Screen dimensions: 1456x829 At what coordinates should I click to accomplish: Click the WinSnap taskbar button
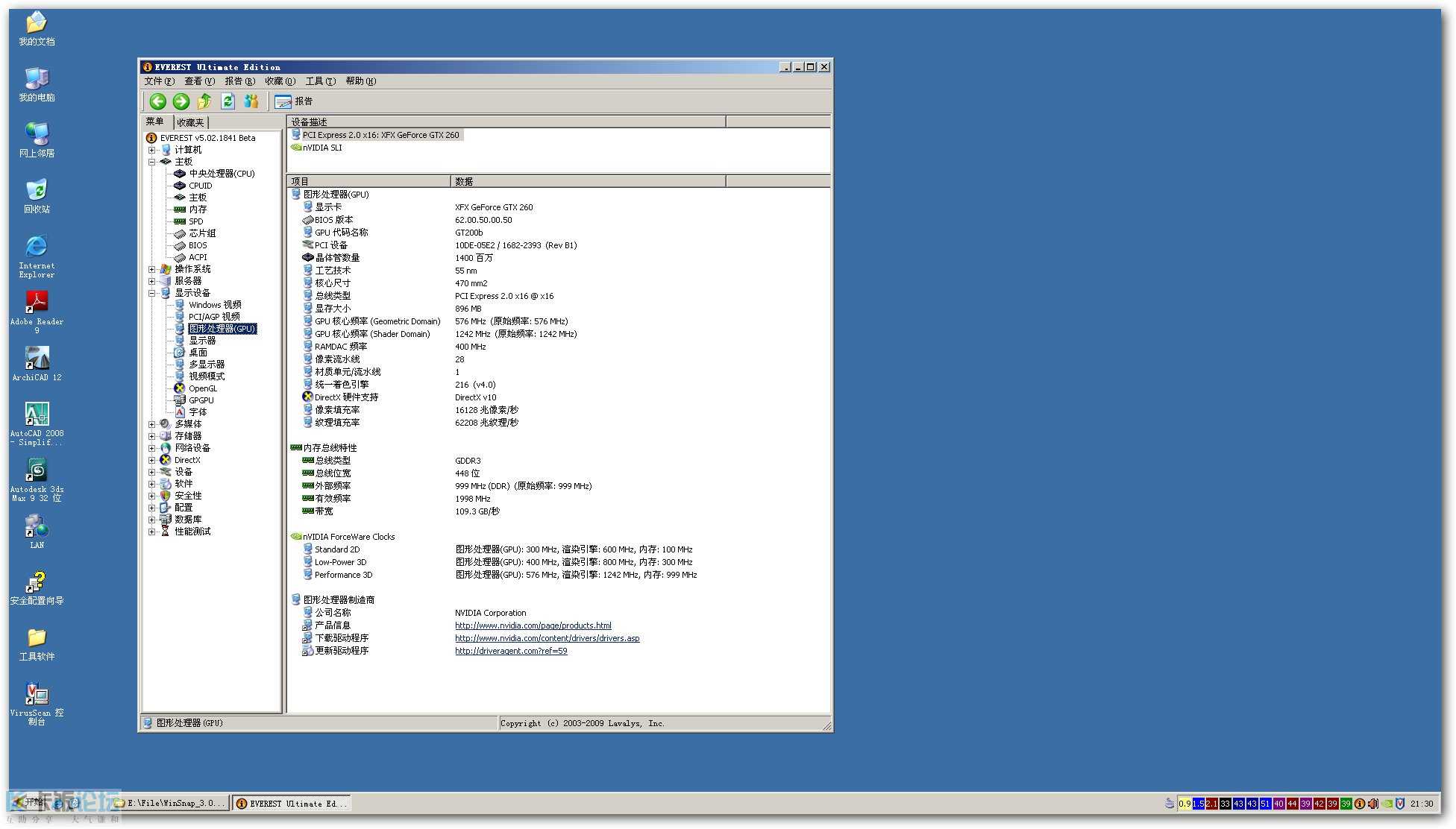click(171, 804)
